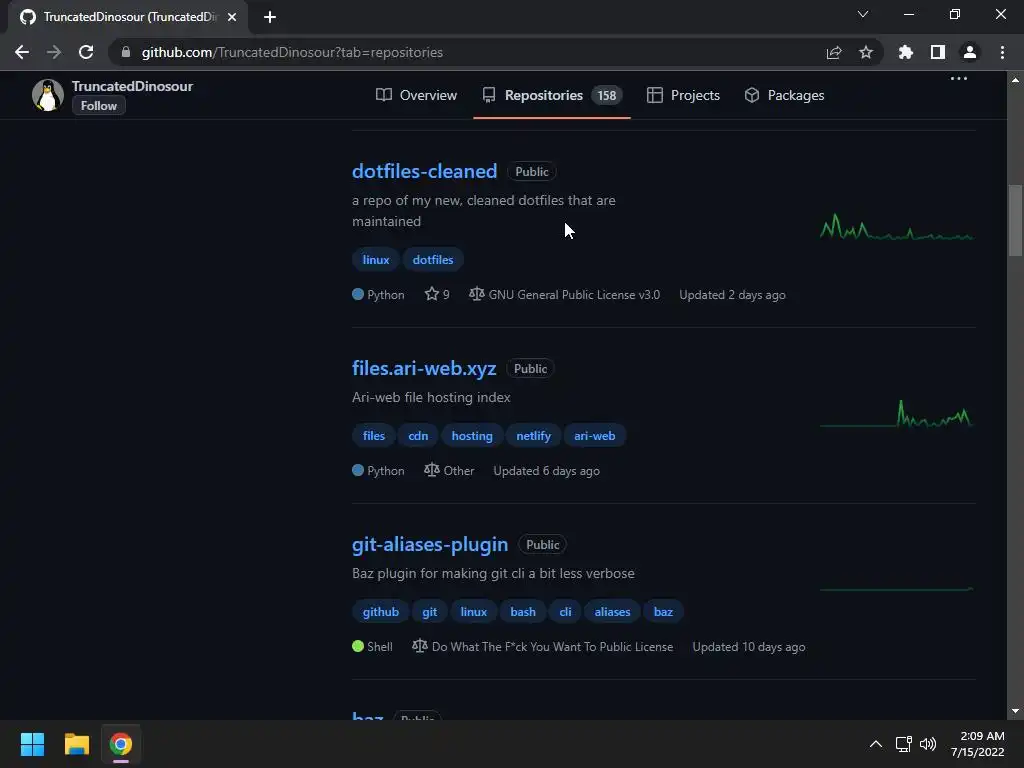Show hidden system tray icons

876,744
